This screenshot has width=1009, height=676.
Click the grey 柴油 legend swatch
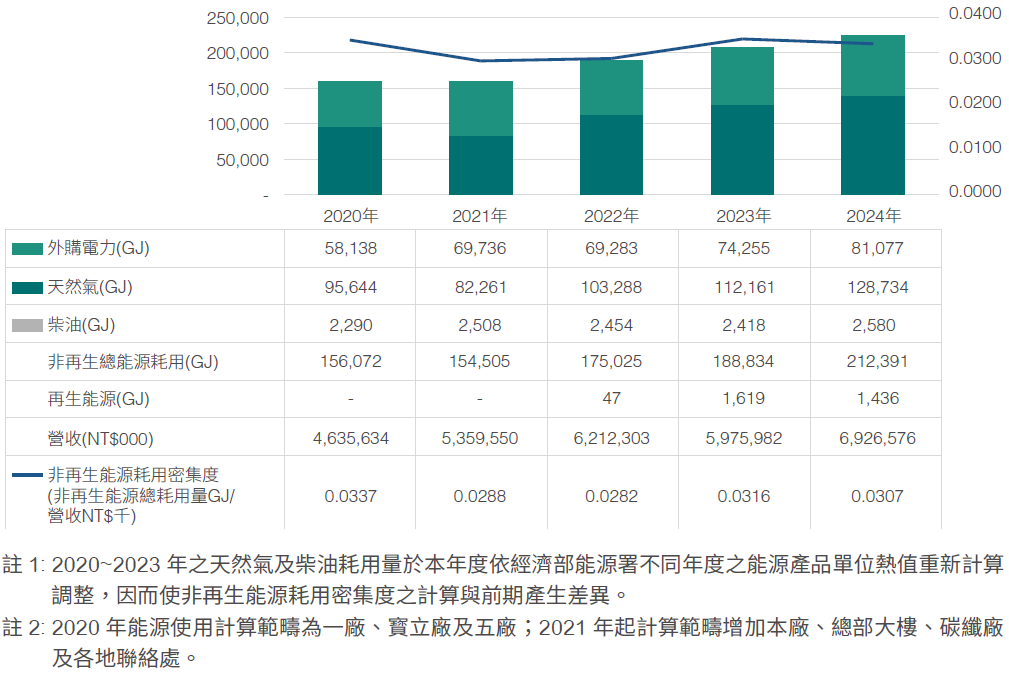click(x=27, y=325)
